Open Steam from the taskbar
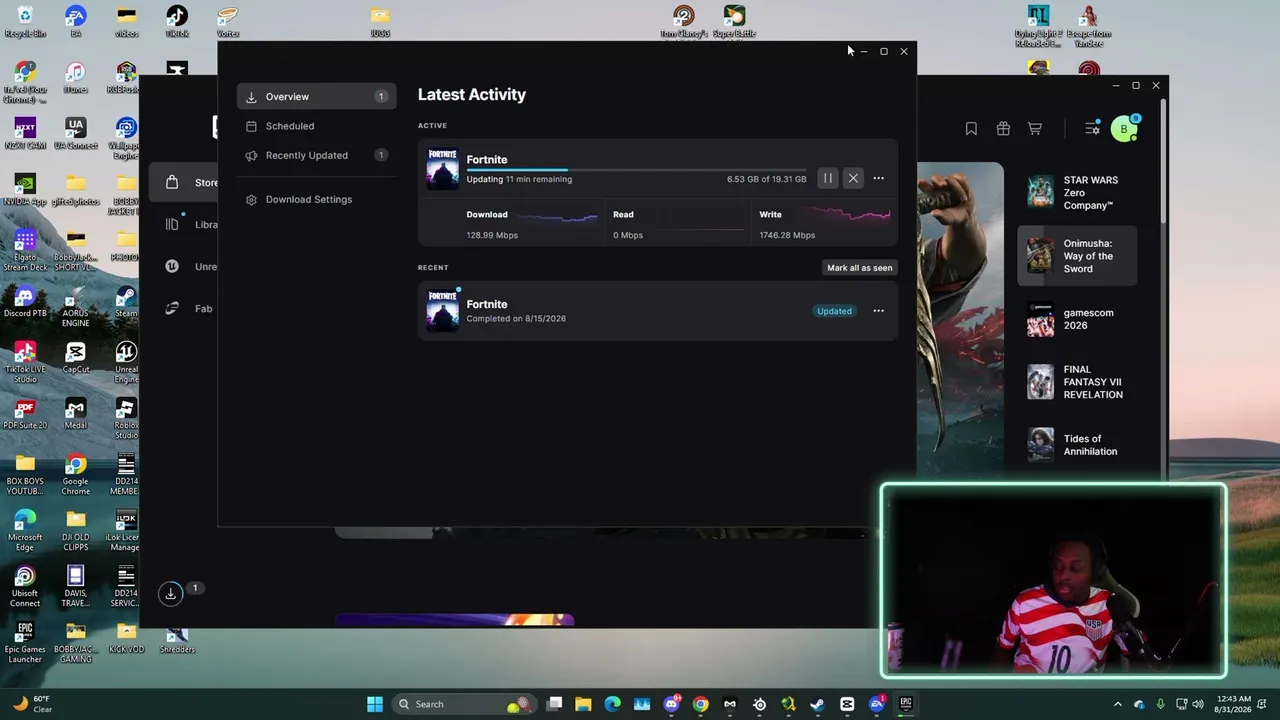 coord(818,704)
